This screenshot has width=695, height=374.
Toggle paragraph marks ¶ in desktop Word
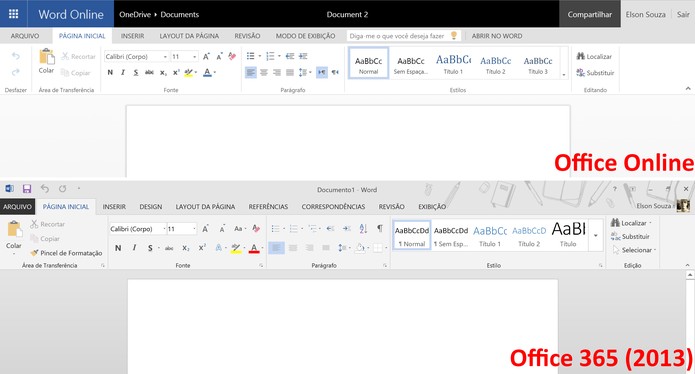click(380, 228)
